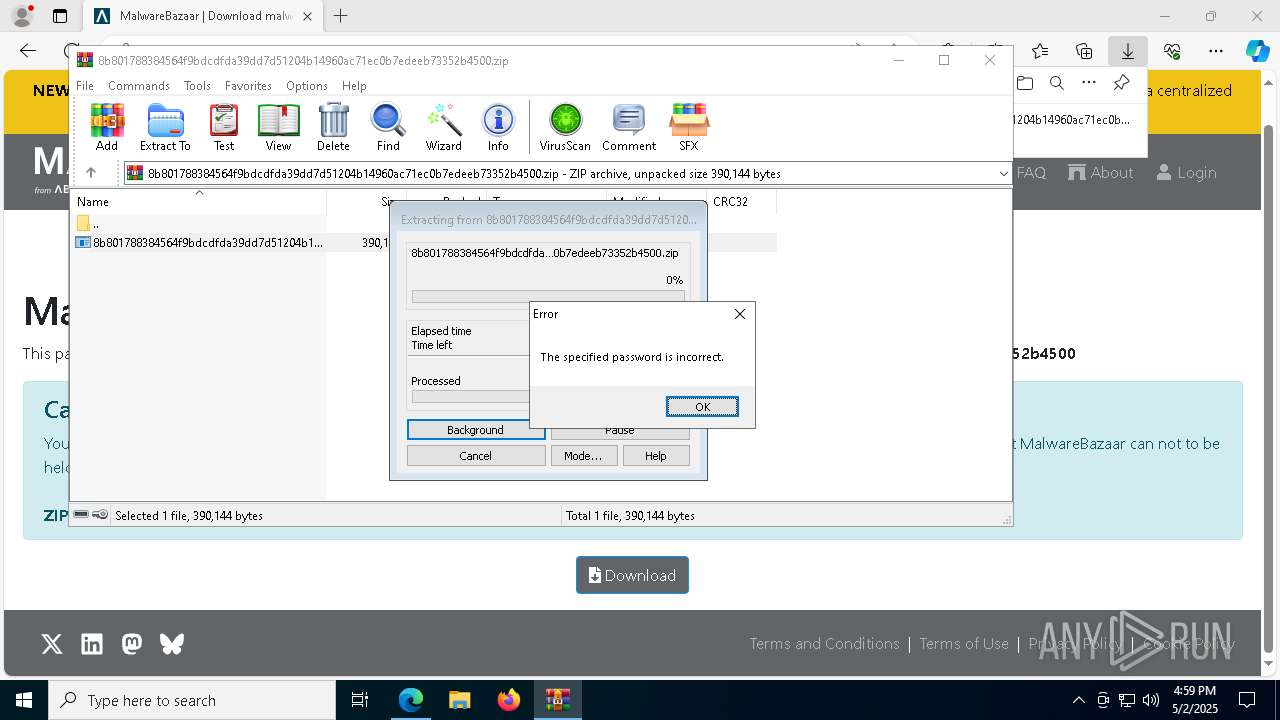Click the key icon in WinRAR status bar
The width and height of the screenshot is (1280, 720).
click(100, 515)
